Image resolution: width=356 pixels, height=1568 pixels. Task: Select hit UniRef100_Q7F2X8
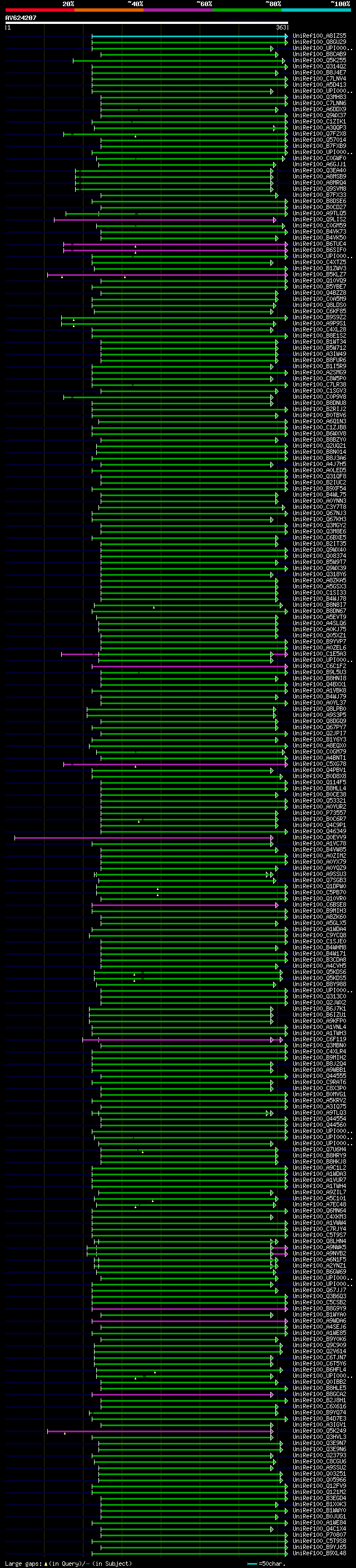tap(319, 134)
